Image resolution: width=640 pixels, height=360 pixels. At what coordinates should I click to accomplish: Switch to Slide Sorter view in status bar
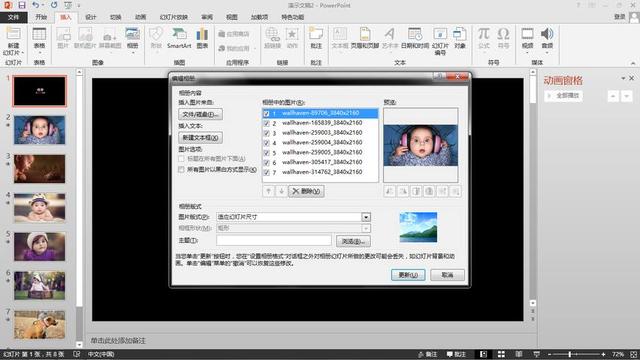[x=501, y=354]
